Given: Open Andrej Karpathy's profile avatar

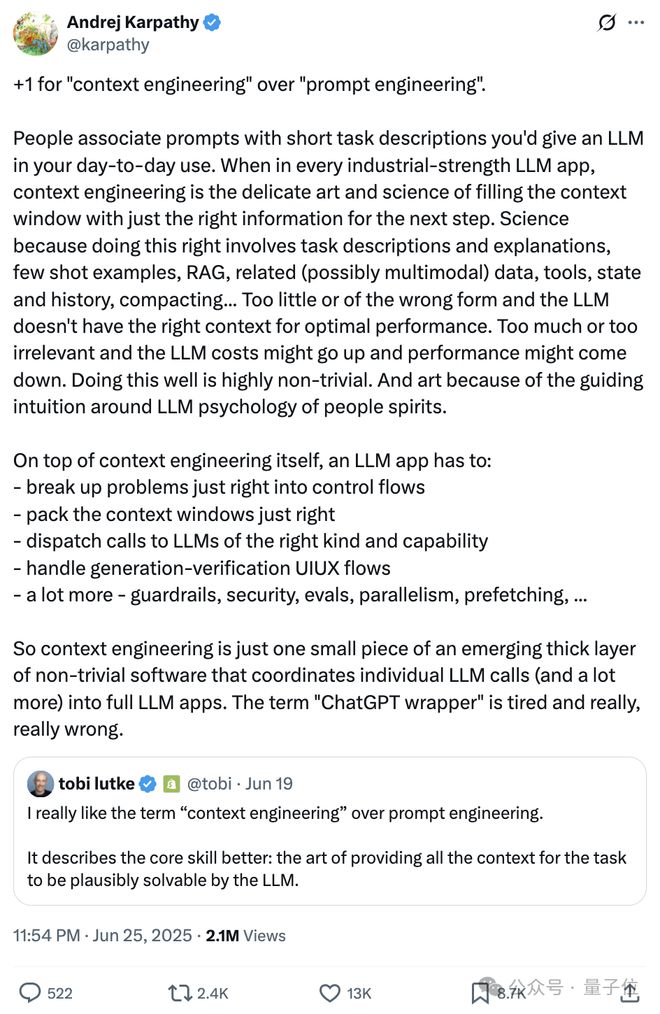Looking at the screenshot, I should 36,34.
